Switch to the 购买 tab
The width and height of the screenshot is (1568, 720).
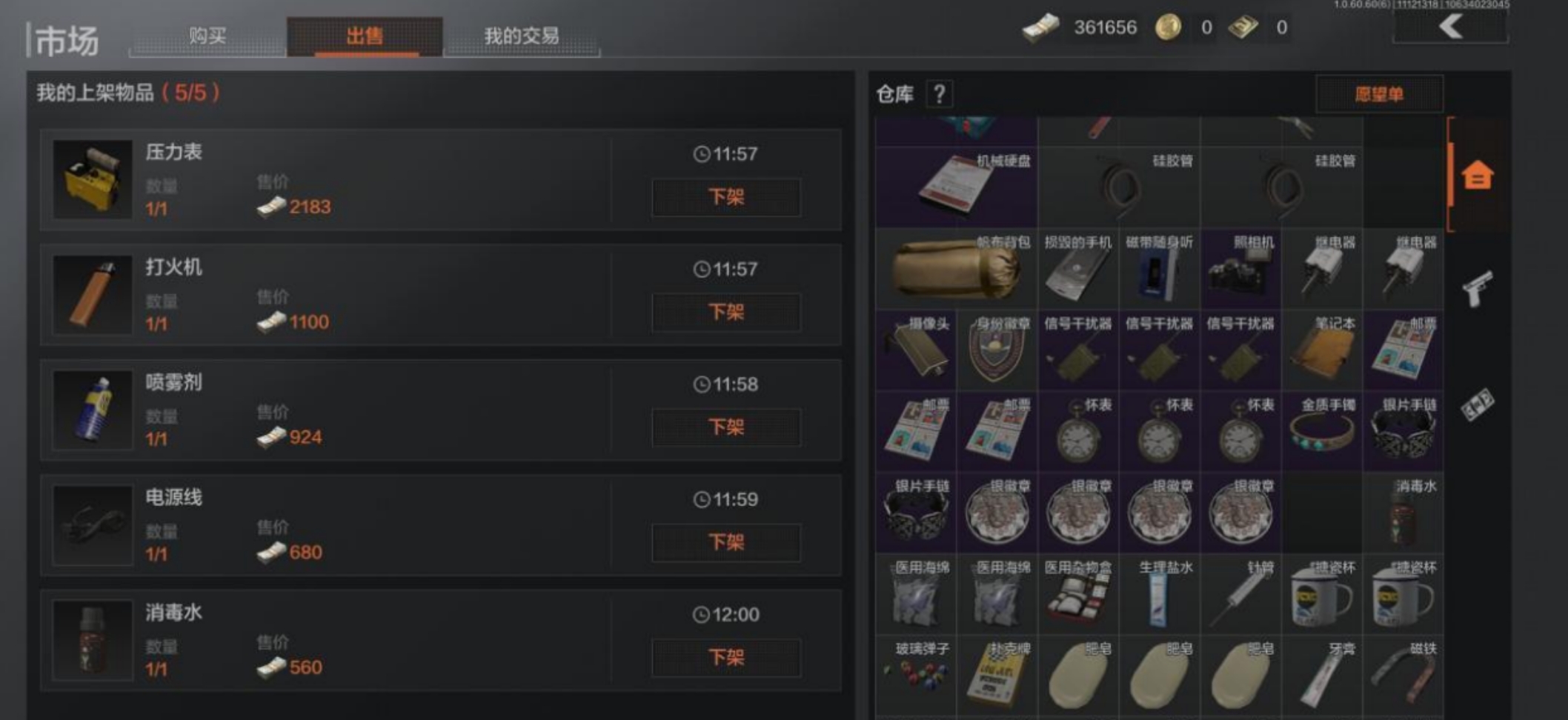click(x=207, y=36)
